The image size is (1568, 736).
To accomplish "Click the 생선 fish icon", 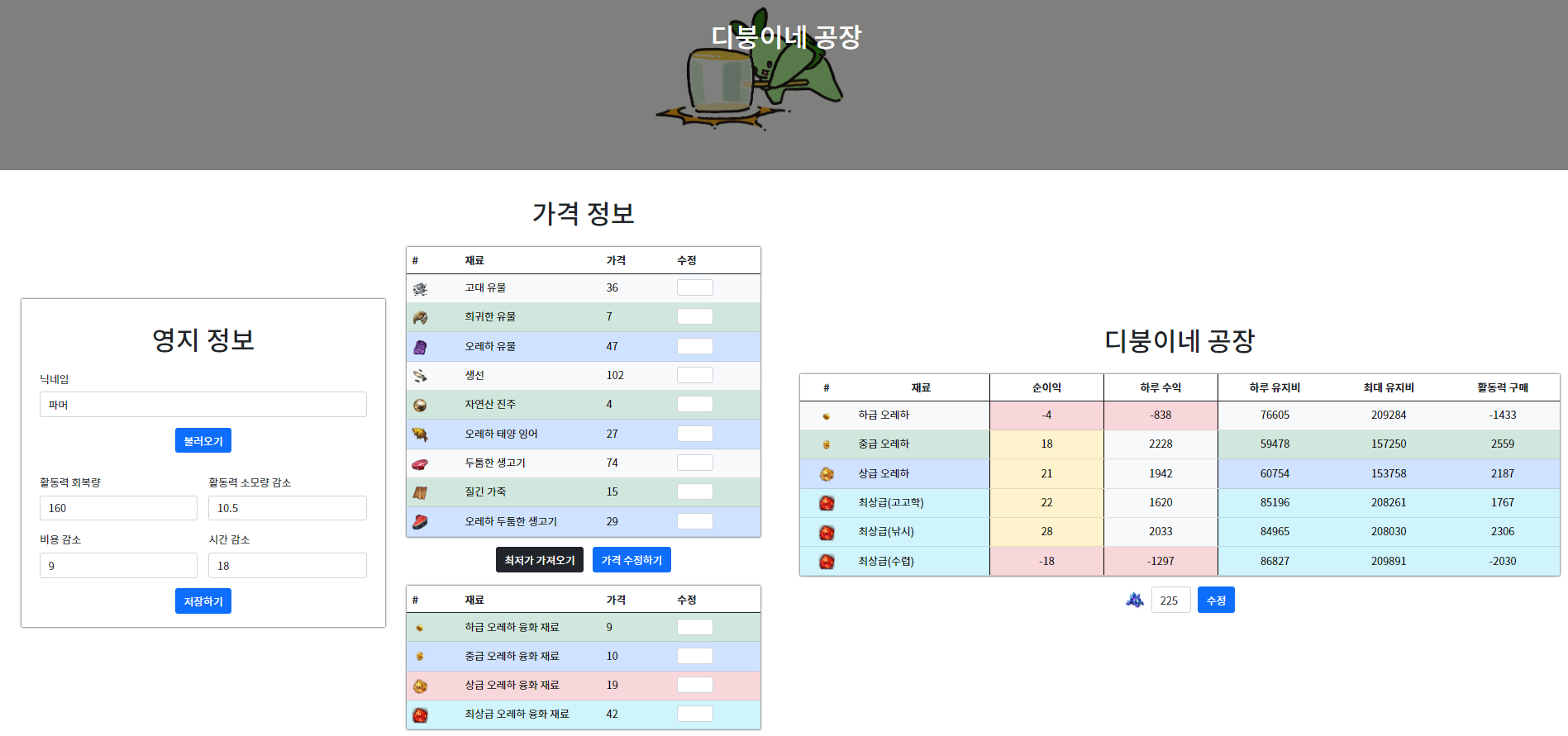I will click(420, 376).
